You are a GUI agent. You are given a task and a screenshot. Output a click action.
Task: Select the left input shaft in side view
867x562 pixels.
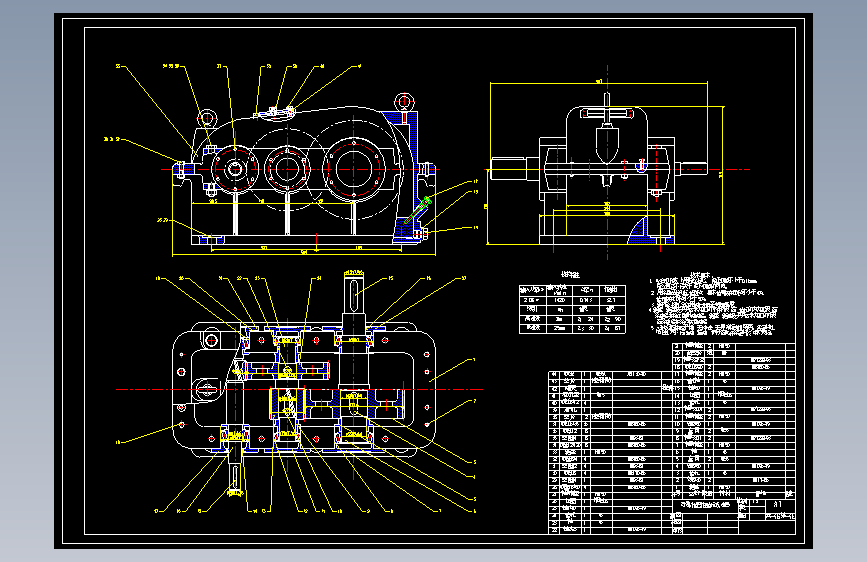click(x=515, y=169)
